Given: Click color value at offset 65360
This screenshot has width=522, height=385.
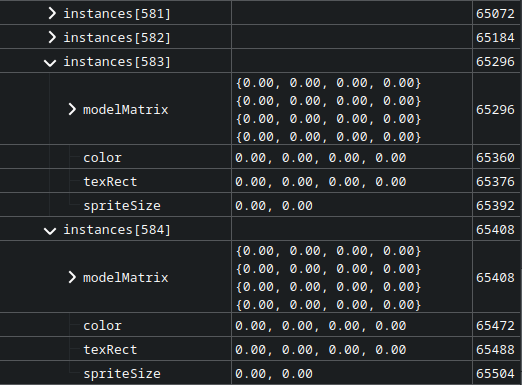Looking at the screenshot, I should pos(321,158).
